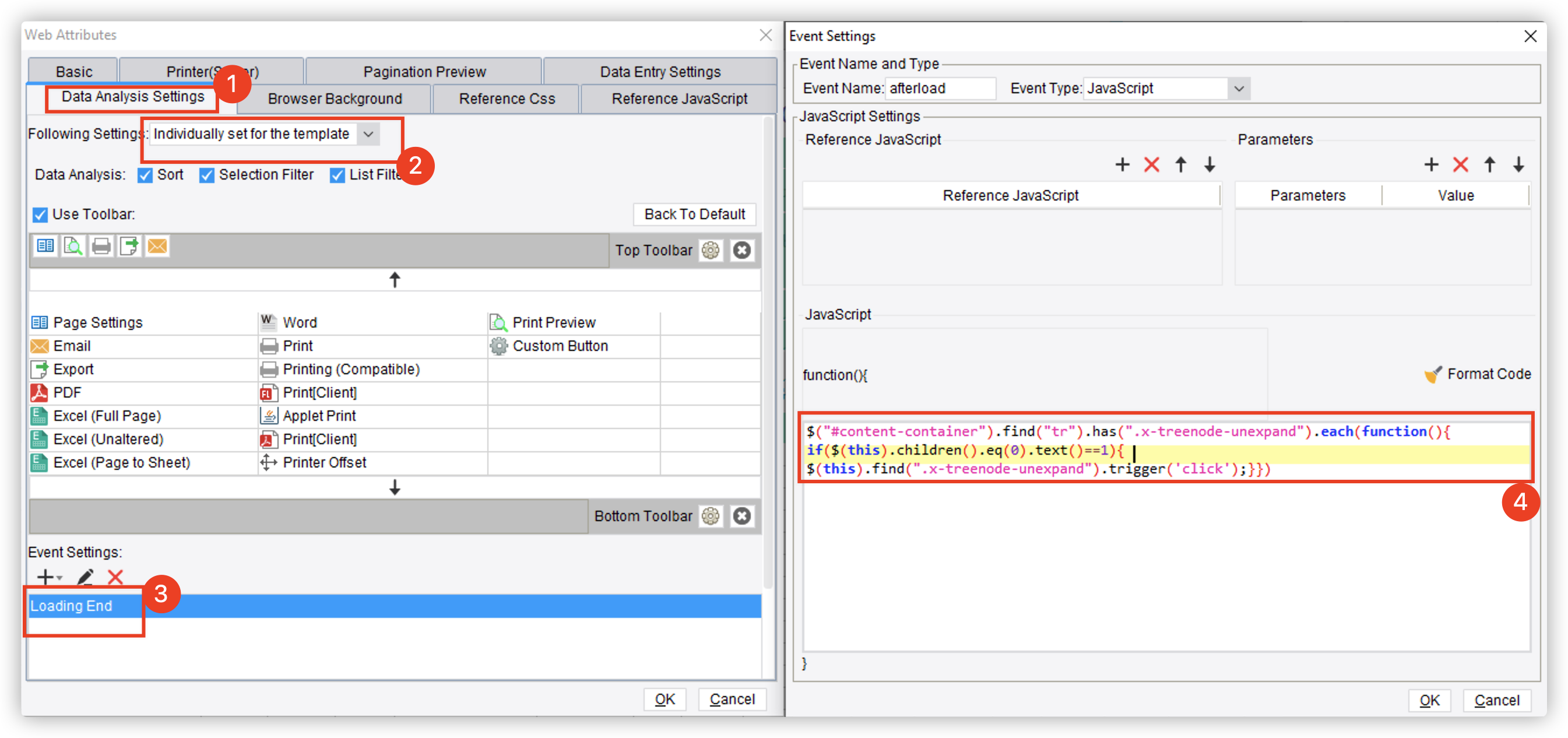The image size is (1568, 738).
Task: Click Format Code button
Action: (x=1478, y=374)
